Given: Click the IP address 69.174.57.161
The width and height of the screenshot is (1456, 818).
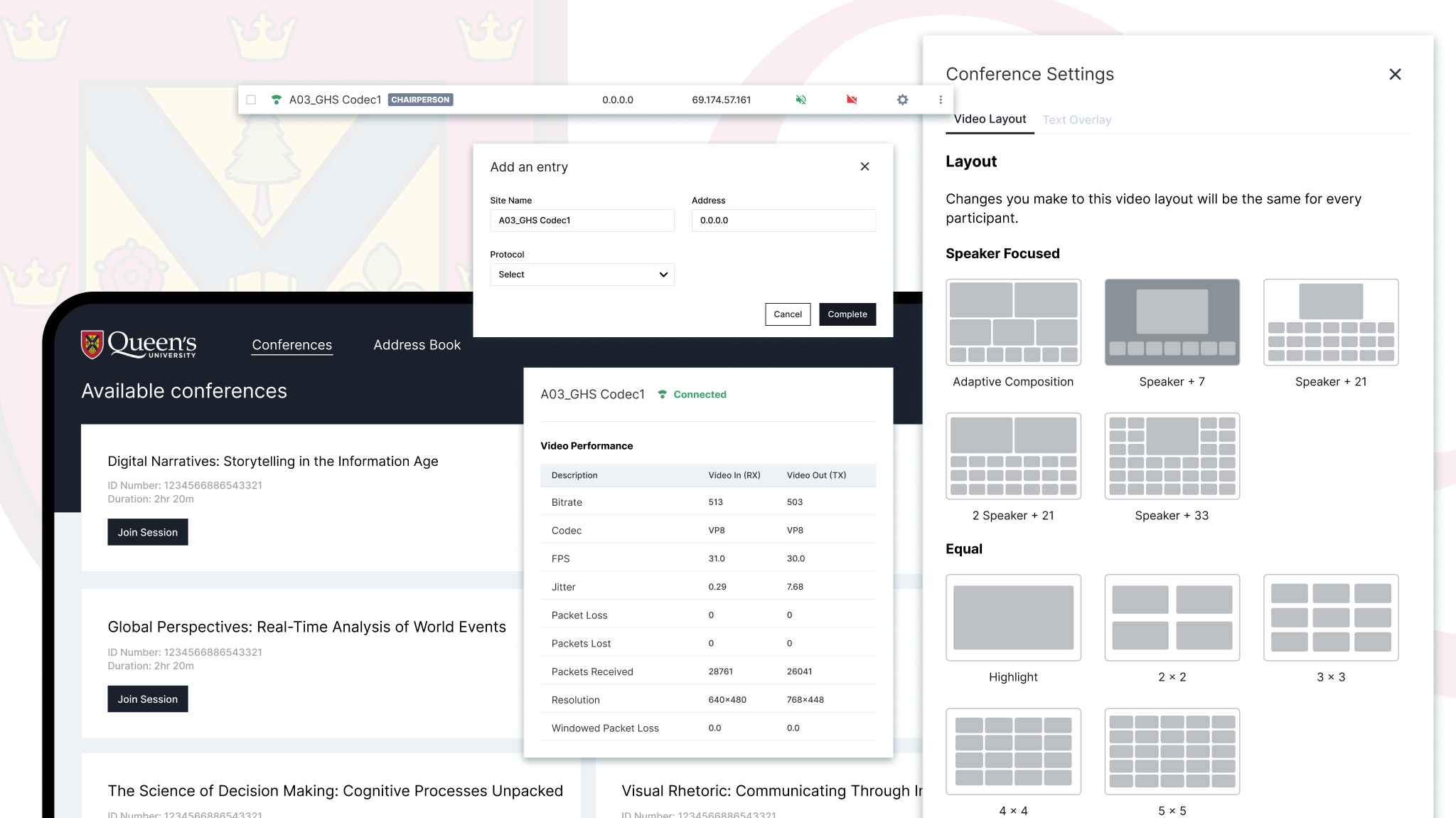Looking at the screenshot, I should (722, 100).
